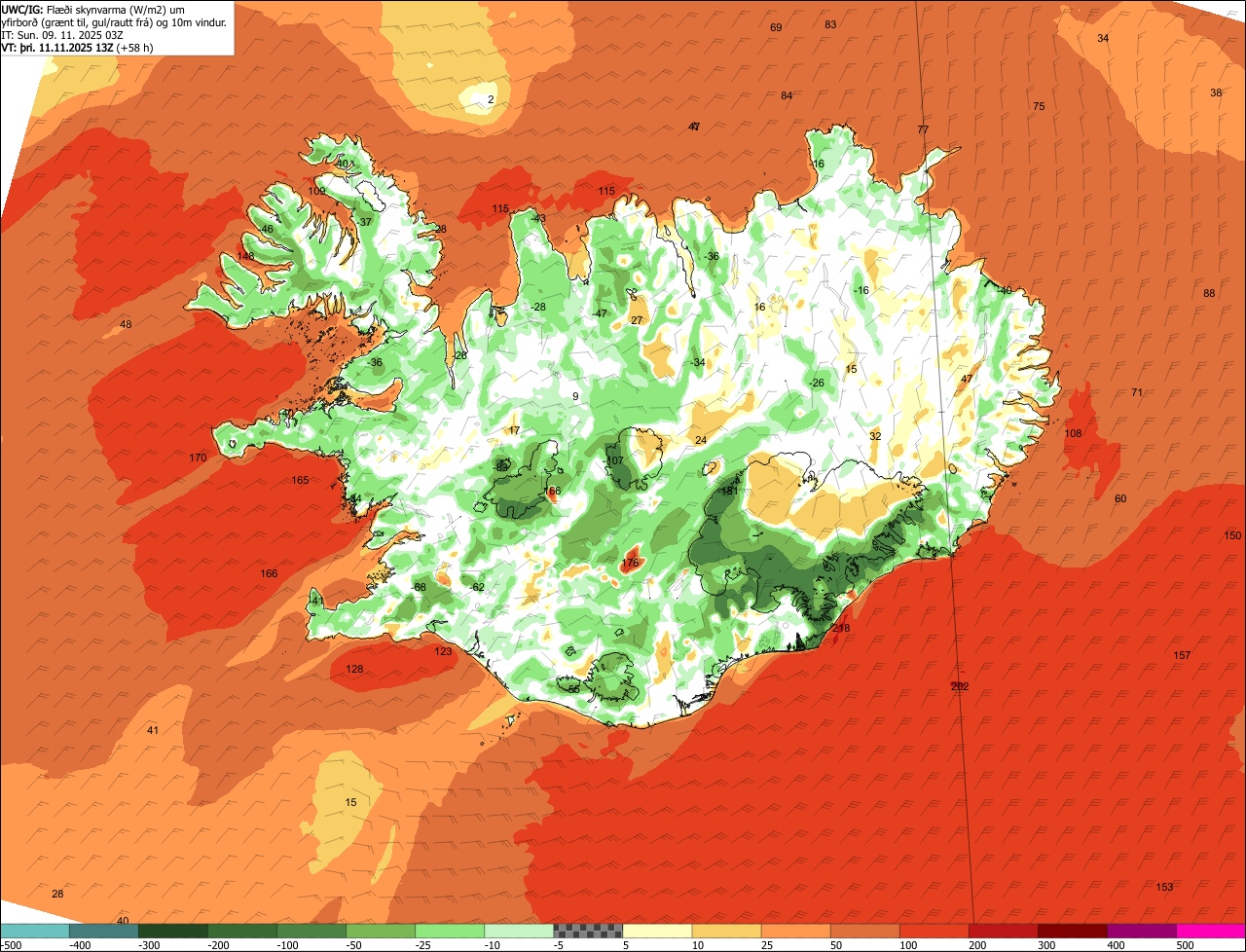Click the orange legend swatch between 50 and 100
The width and height of the screenshot is (1246, 952).
(864, 931)
